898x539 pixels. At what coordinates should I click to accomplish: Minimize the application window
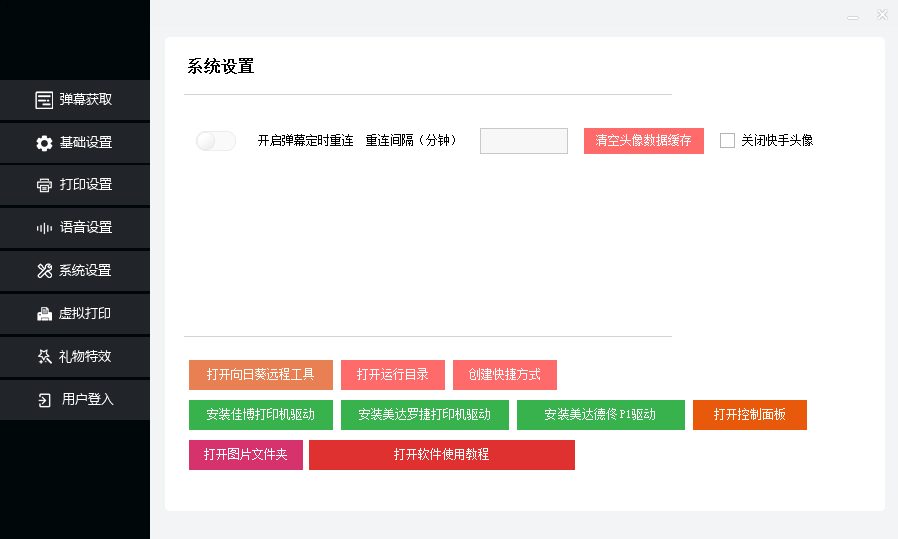pyautogui.click(x=852, y=16)
